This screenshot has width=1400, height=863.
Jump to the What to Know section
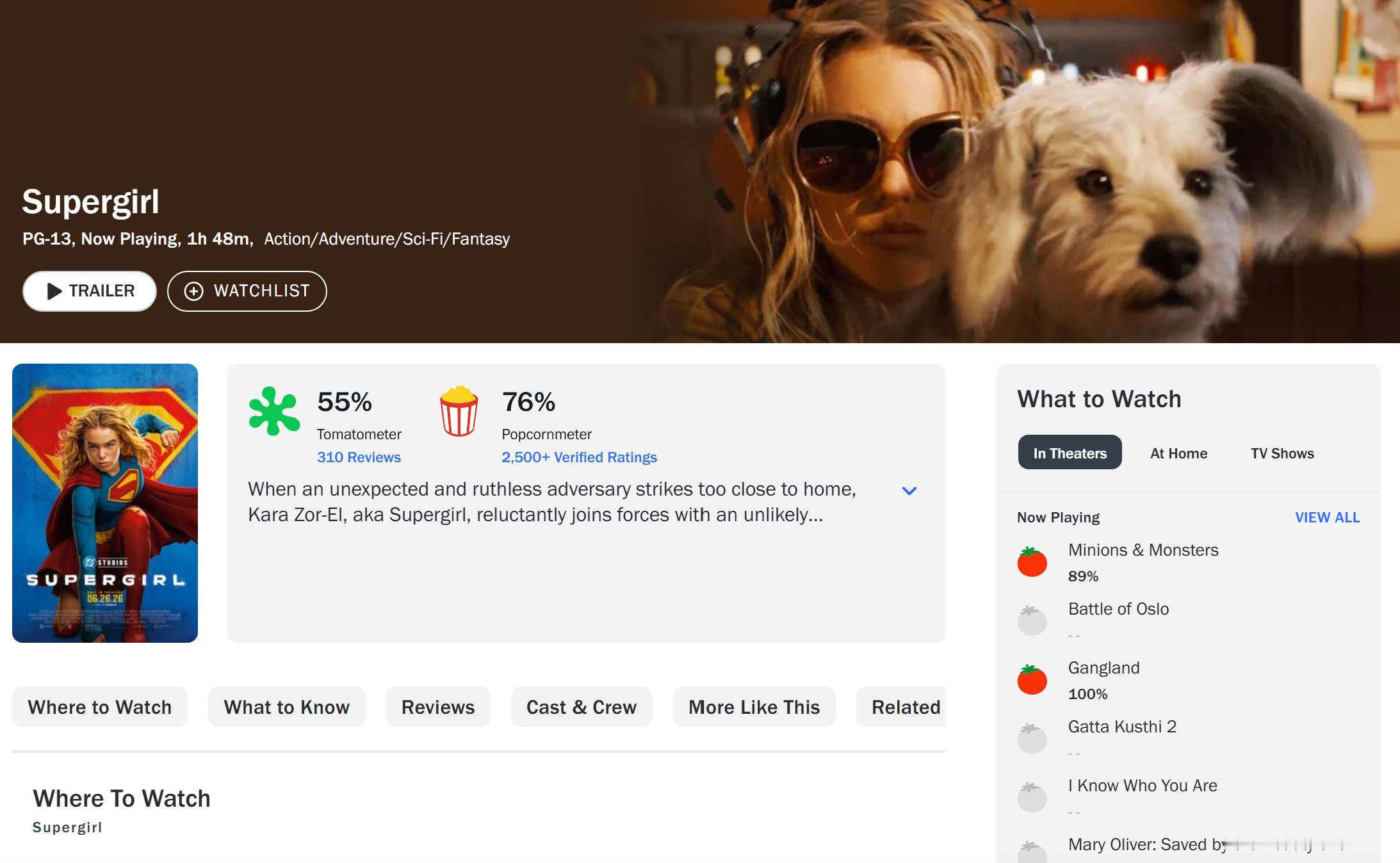286,707
